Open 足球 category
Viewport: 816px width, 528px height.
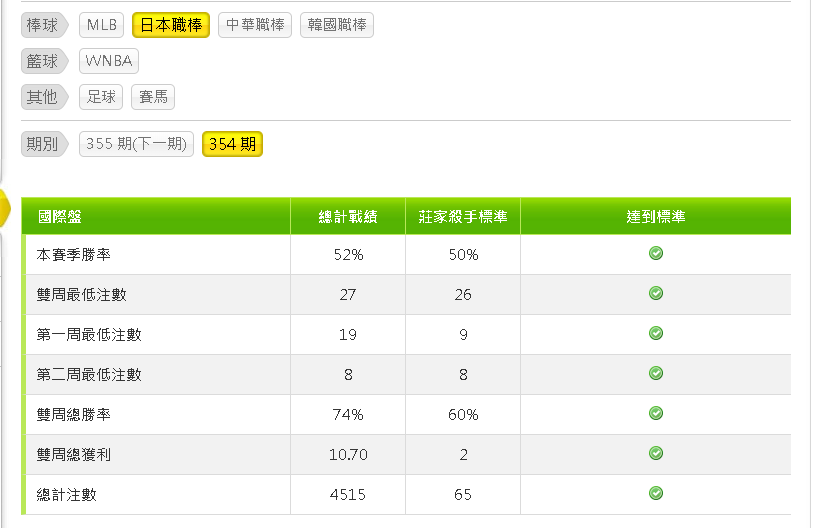[101, 97]
